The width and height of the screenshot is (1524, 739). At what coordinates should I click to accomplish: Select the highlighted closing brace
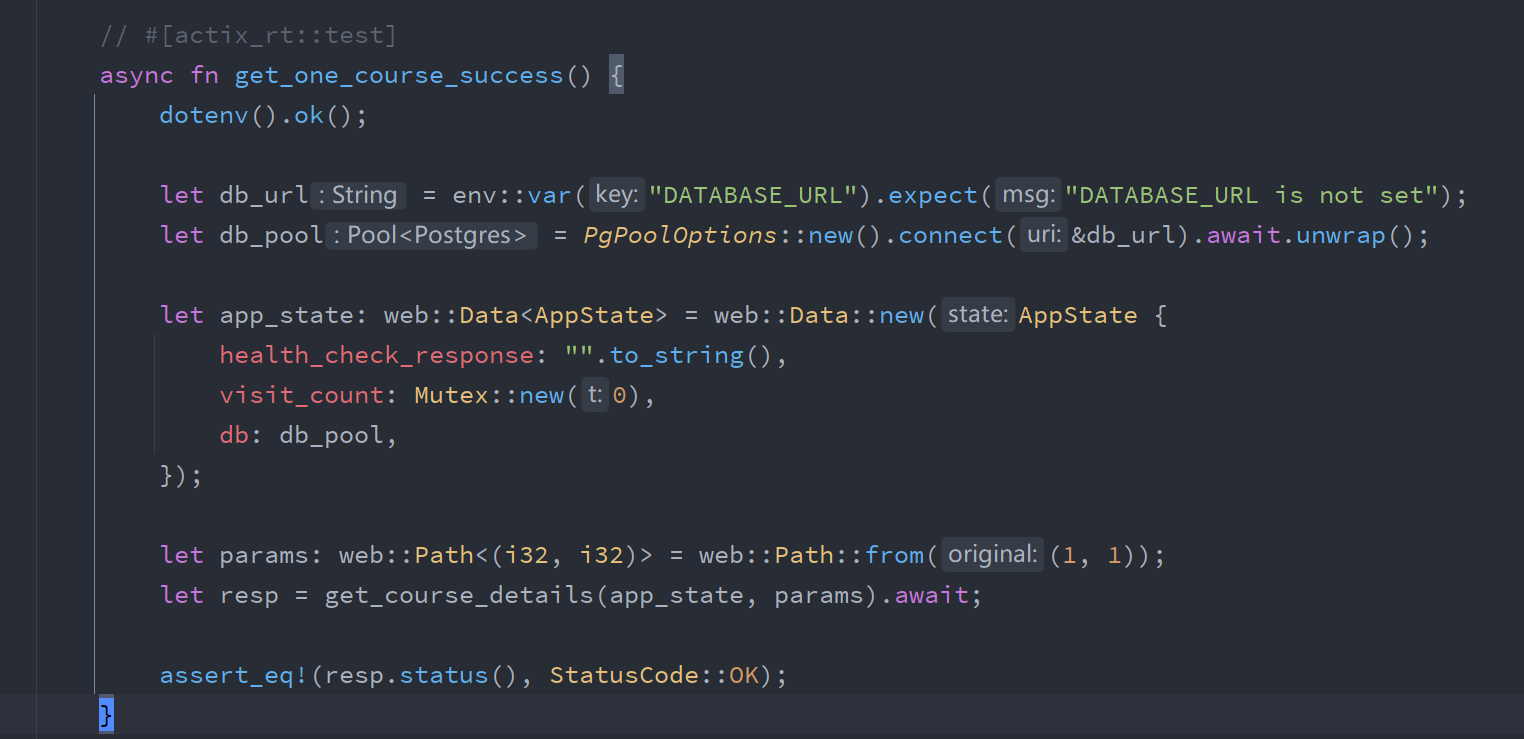(106, 714)
